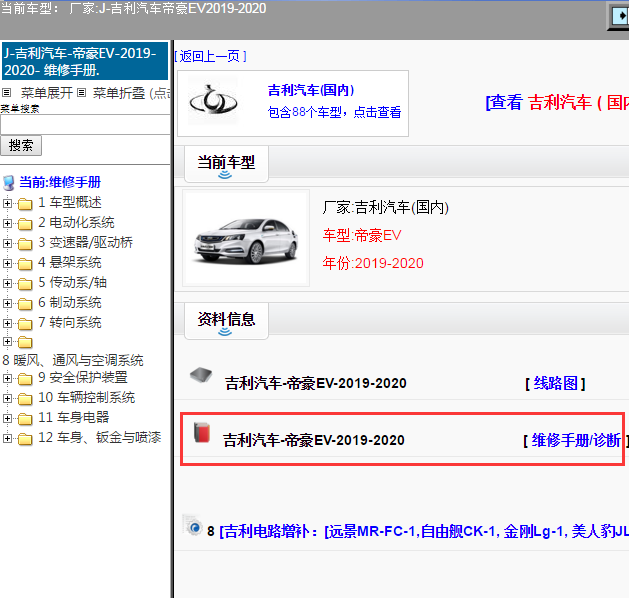This screenshot has width=629, height=598.
Task: Select 4 悬架系统 in the tree
Action: pos(70,262)
